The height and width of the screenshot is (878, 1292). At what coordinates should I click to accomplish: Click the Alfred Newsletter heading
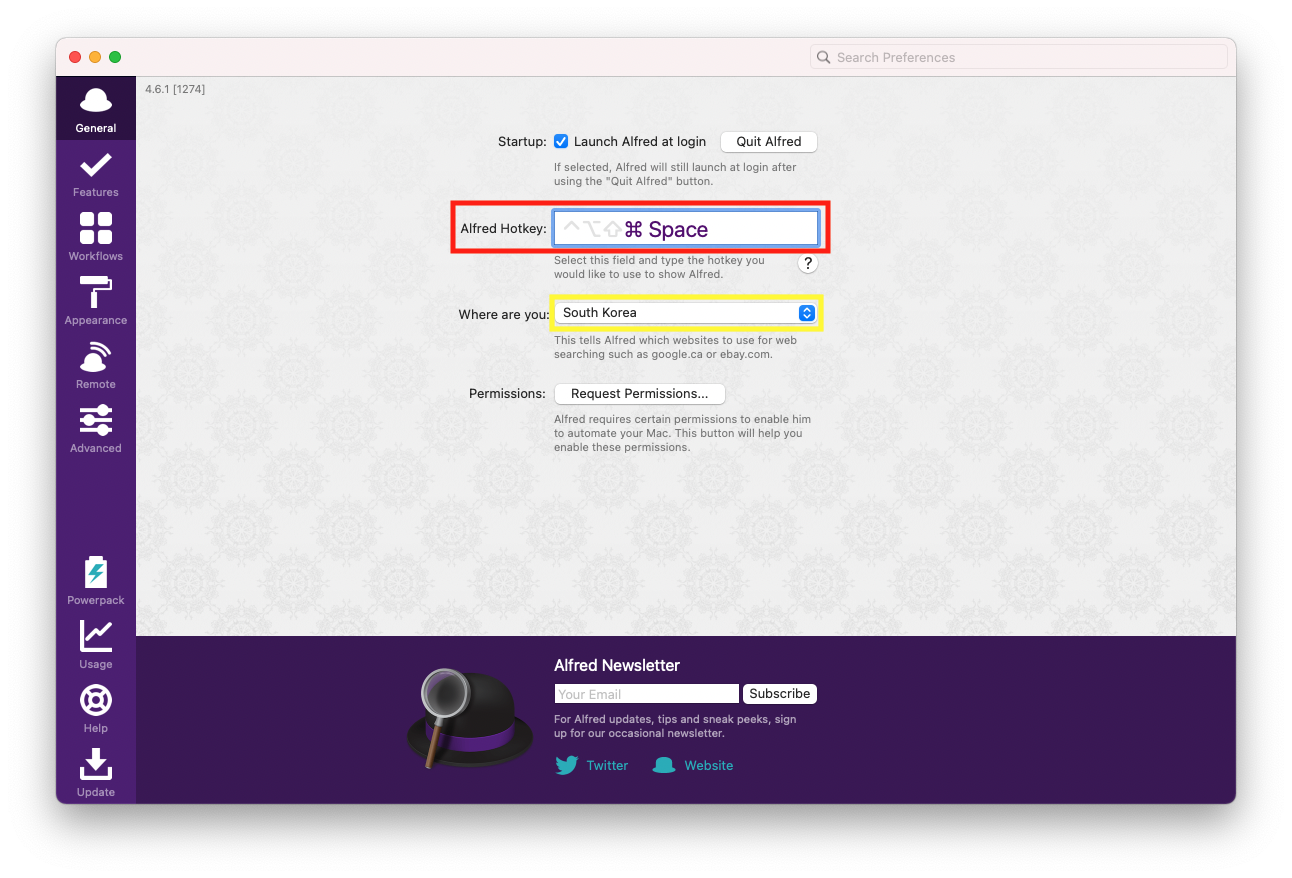[617, 665]
